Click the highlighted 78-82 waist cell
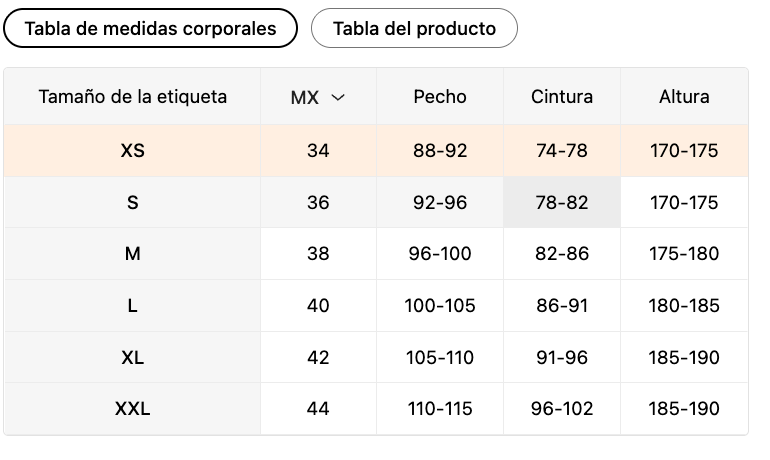The width and height of the screenshot is (770, 460). point(562,202)
